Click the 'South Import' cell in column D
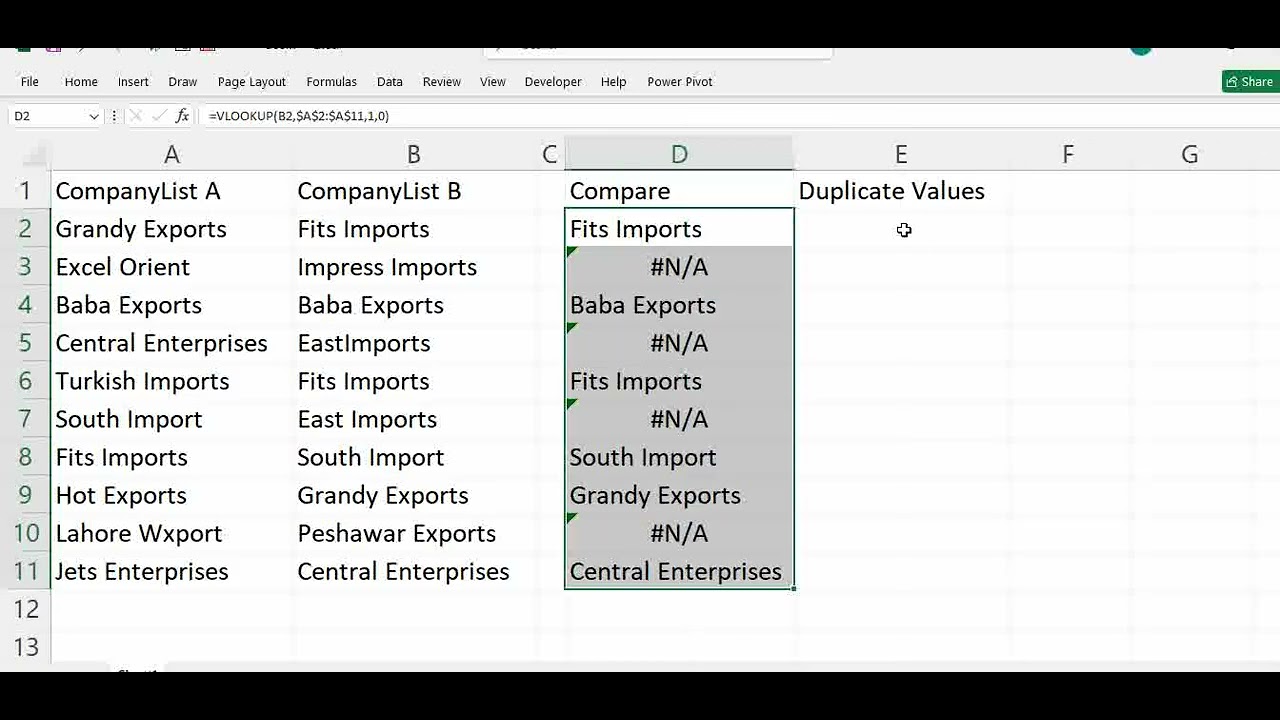 pyautogui.click(x=680, y=457)
